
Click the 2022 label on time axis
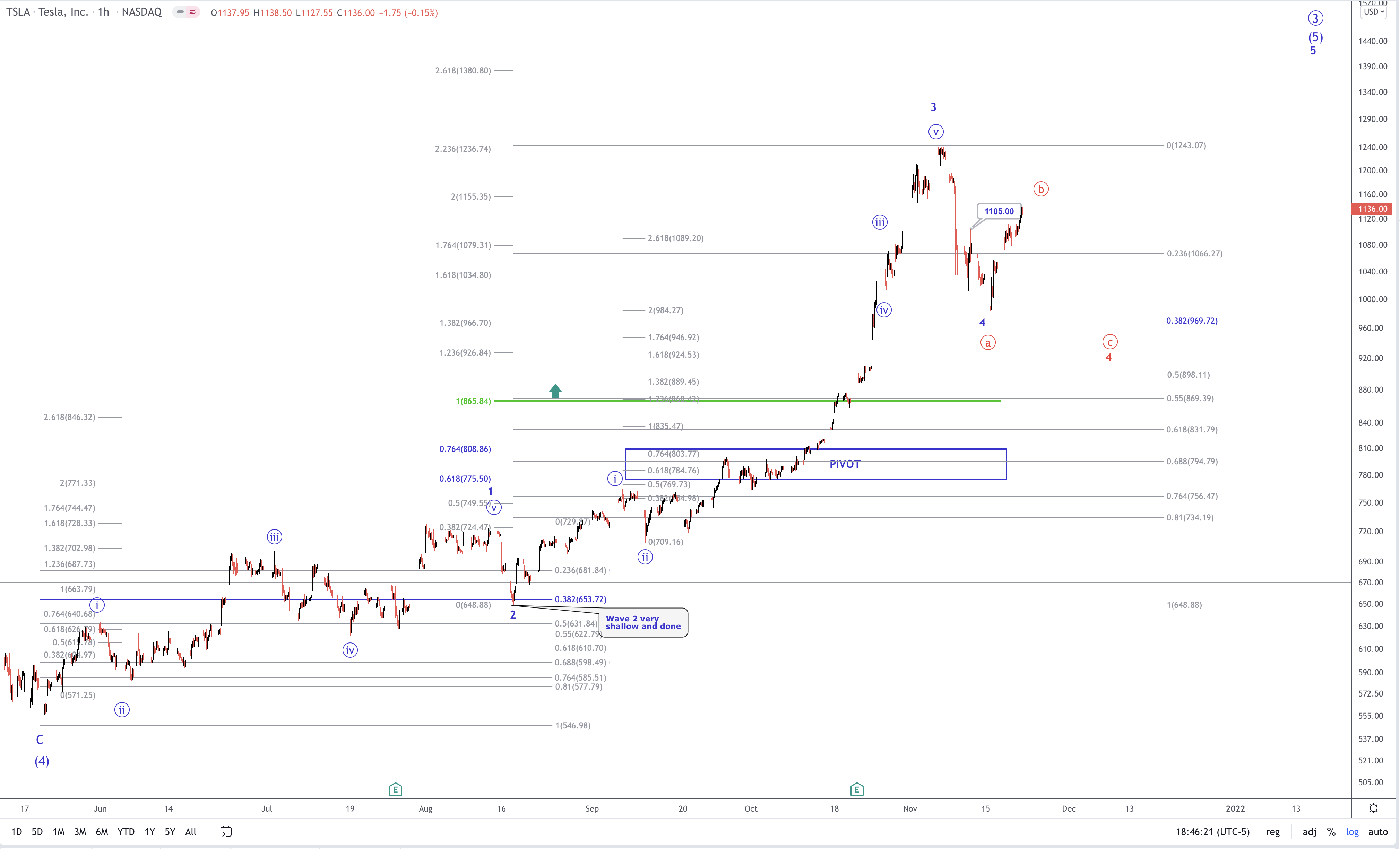click(1235, 808)
